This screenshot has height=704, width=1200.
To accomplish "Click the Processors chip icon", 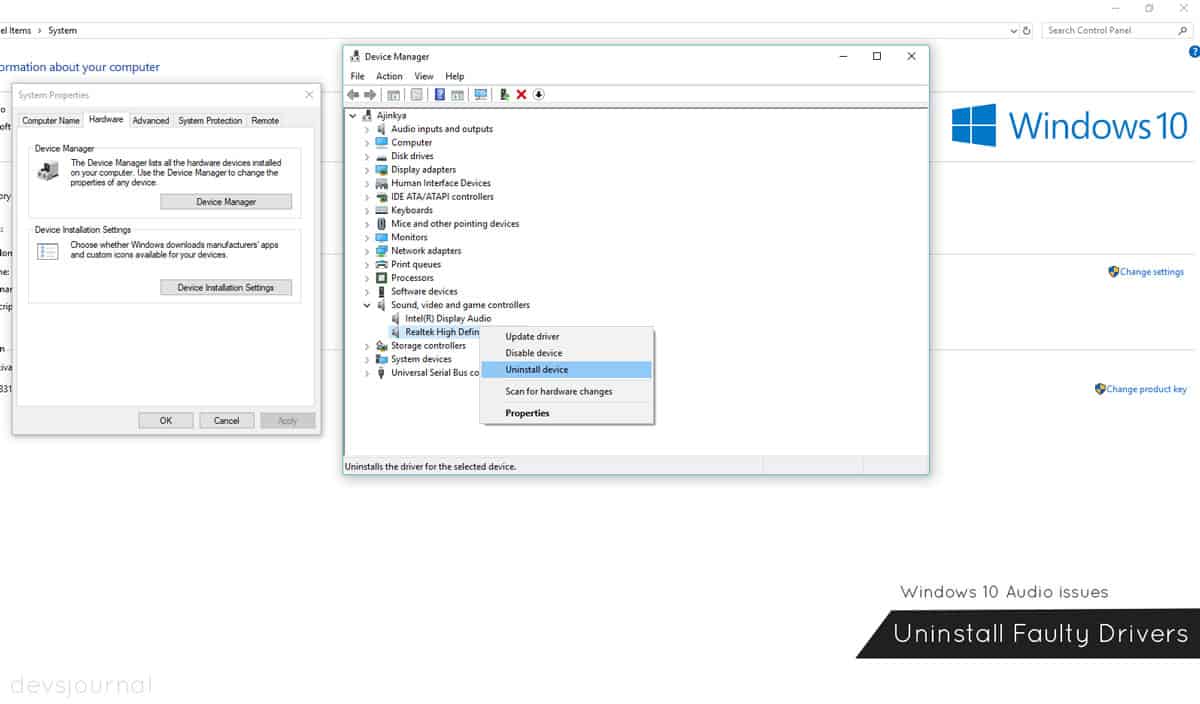I will (x=381, y=278).
